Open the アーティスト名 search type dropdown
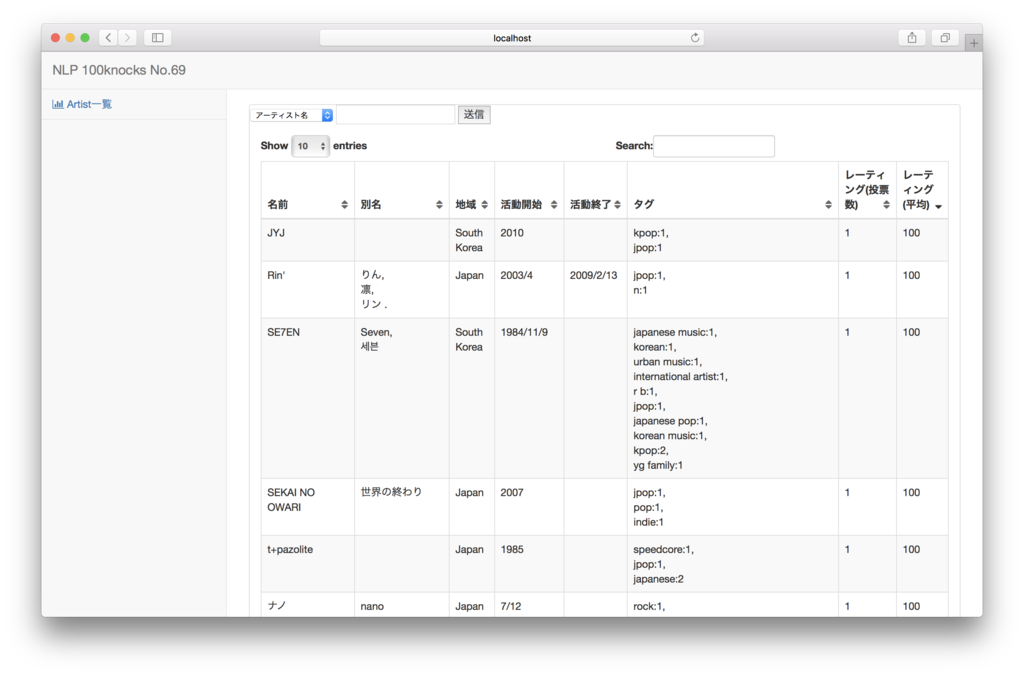The image size is (1024, 676). click(x=292, y=115)
